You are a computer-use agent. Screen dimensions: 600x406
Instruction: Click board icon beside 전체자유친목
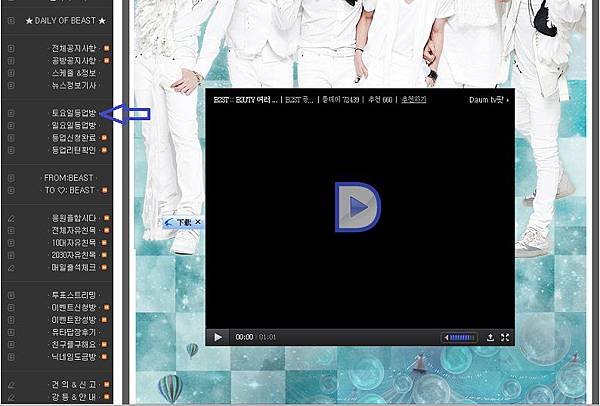(x=11, y=231)
